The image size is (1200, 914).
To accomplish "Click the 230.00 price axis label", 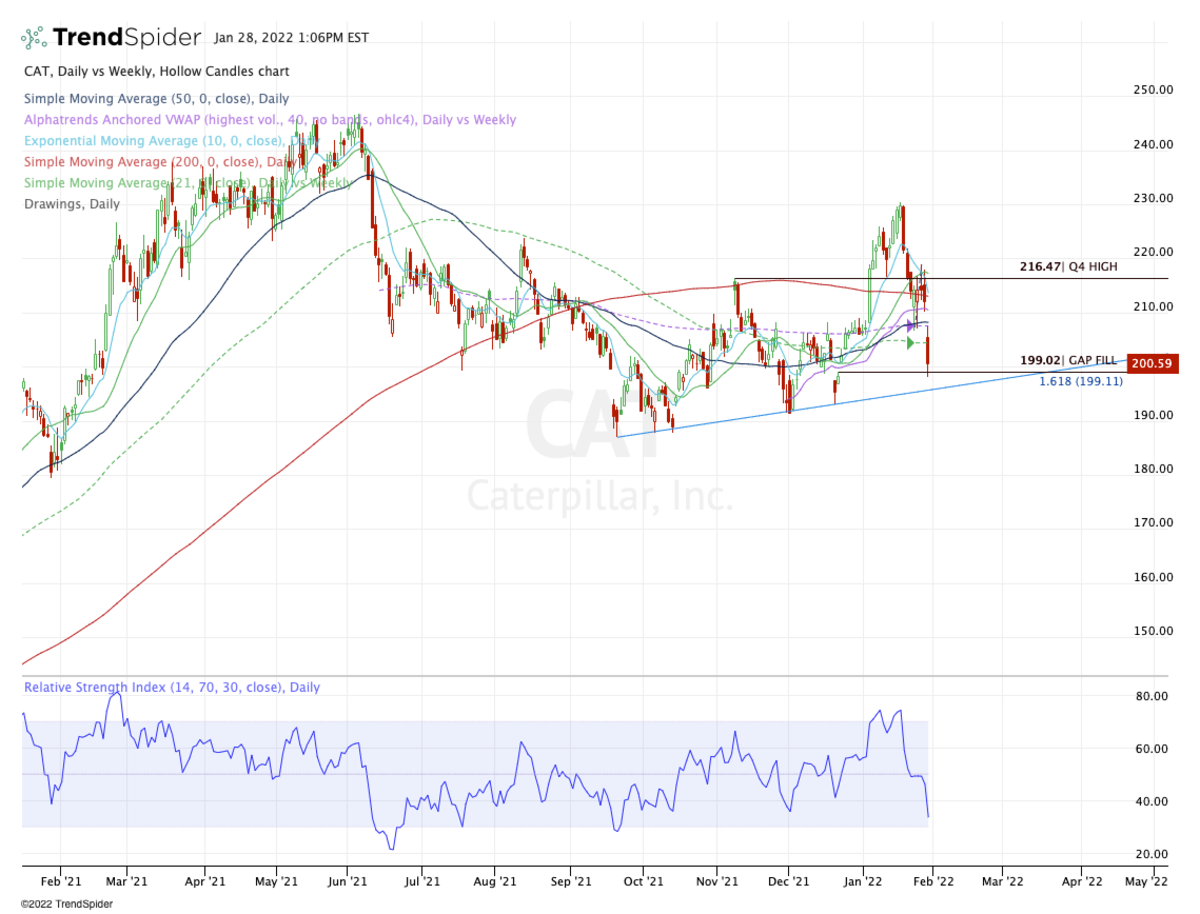I will point(1153,198).
